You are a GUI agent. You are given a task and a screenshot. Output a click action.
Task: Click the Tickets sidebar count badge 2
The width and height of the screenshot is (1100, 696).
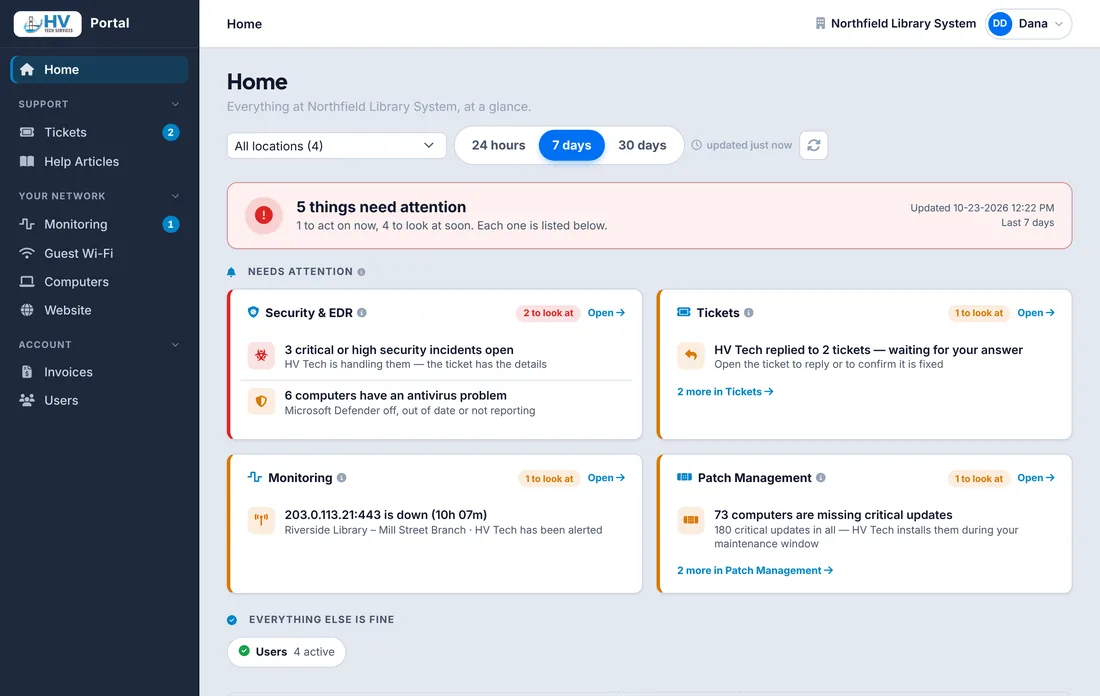click(x=170, y=132)
